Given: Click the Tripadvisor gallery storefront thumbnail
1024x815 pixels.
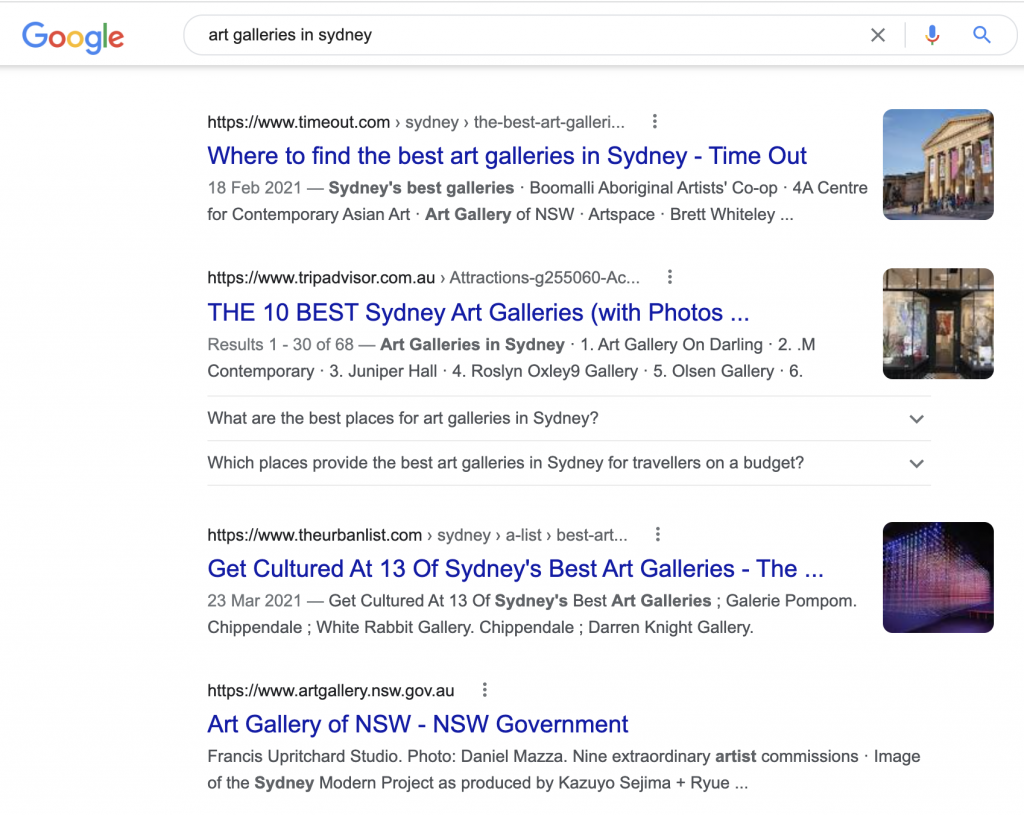Looking at the screenshot, I should point(938,323).
